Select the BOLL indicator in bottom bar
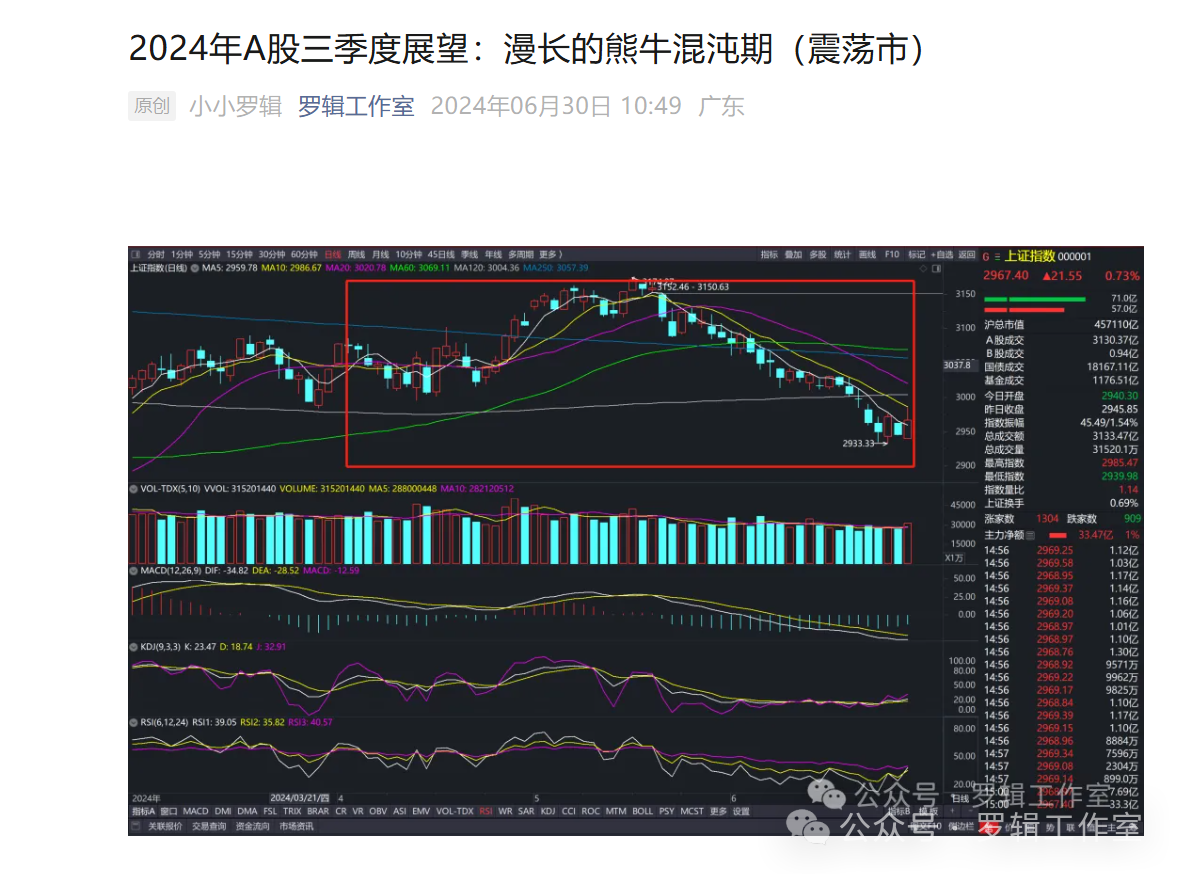The image size is (1180, 874). pyautogui.click(x=643, y=812)
